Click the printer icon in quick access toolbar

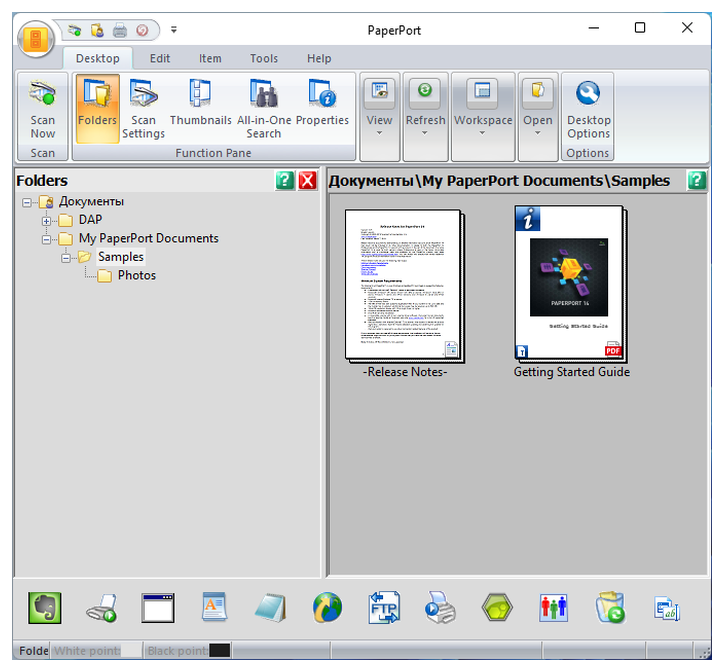click(120, 31)
